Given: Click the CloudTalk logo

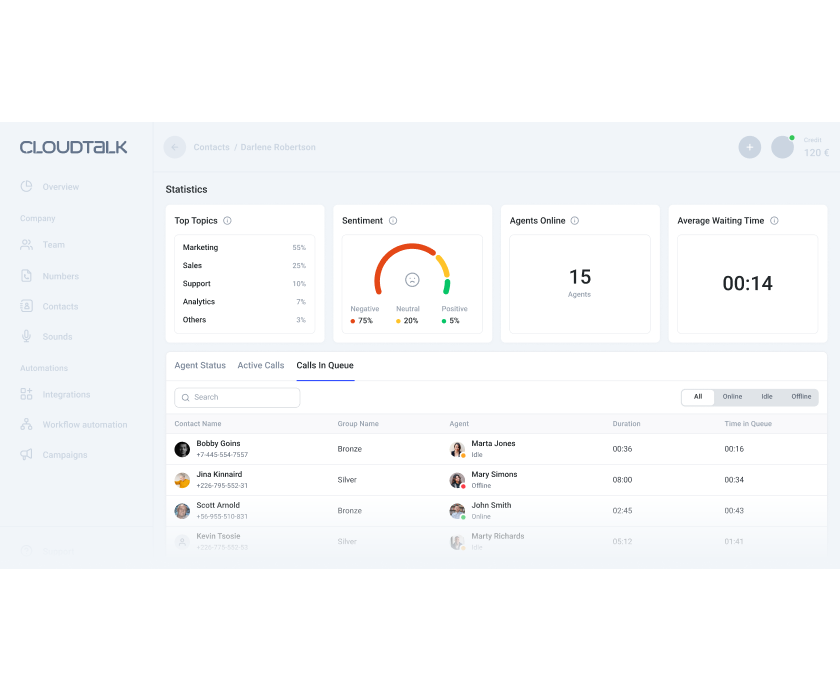Looking at the screenshot, I should 74,147.
